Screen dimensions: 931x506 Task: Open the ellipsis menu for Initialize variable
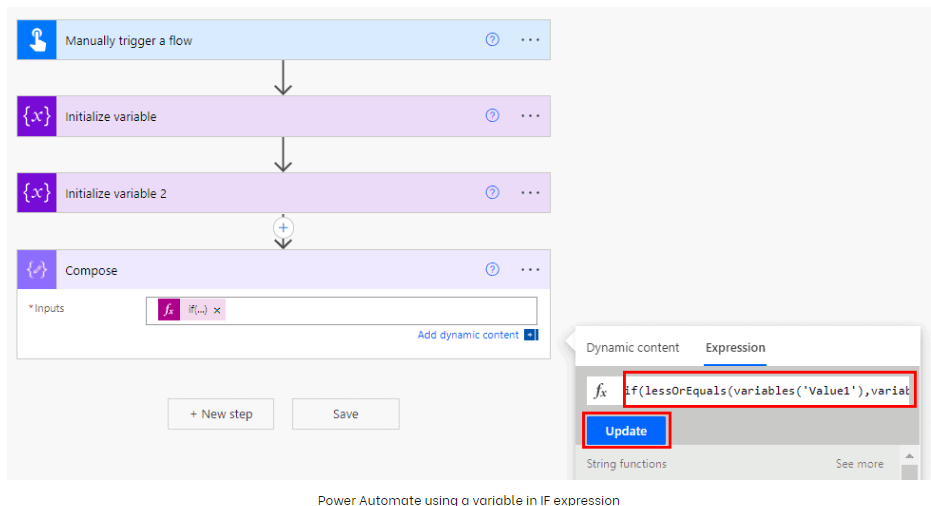point(530,116)
